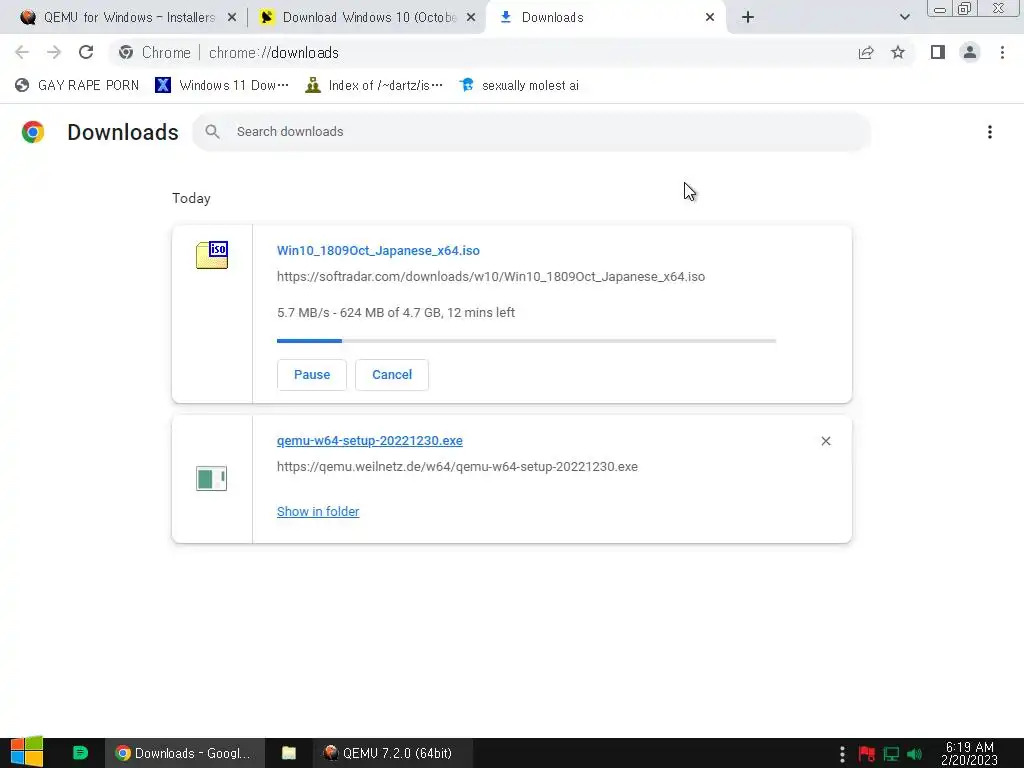Go back with the back arrow
This screenshot has width=1024, height=768.
[22, 52]
